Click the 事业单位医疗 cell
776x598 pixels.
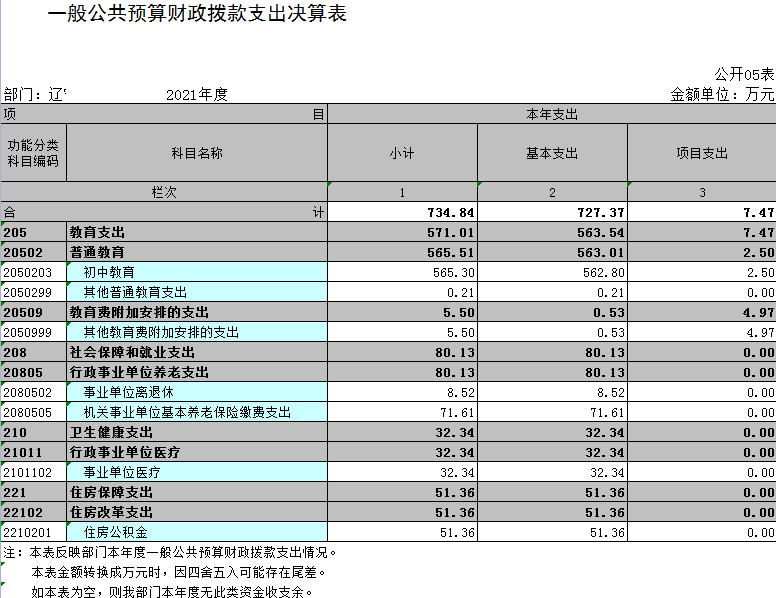coord(197,472)
